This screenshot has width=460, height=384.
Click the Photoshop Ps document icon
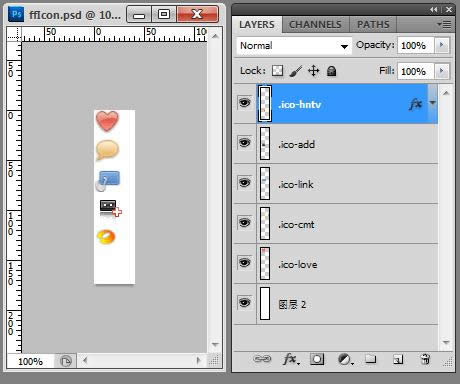click(x=16, y=14)
